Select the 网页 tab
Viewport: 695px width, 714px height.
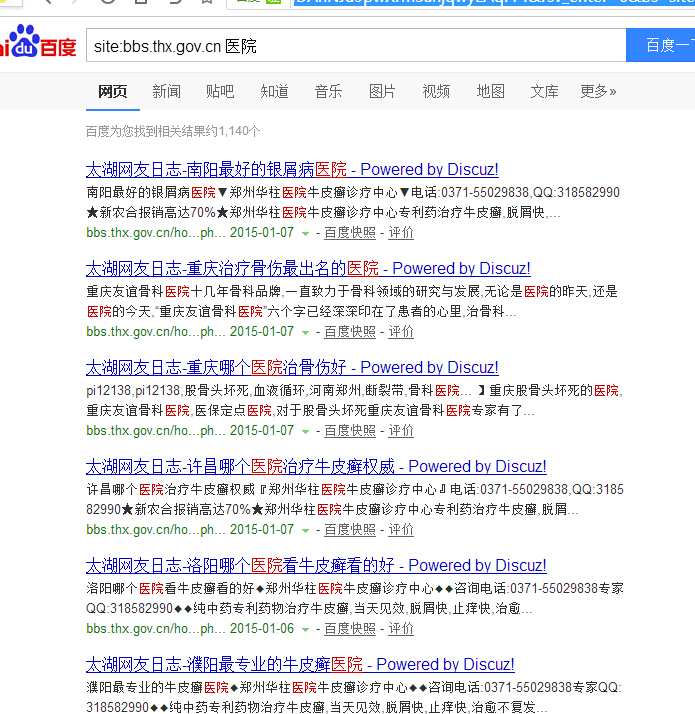coord(112,91)
